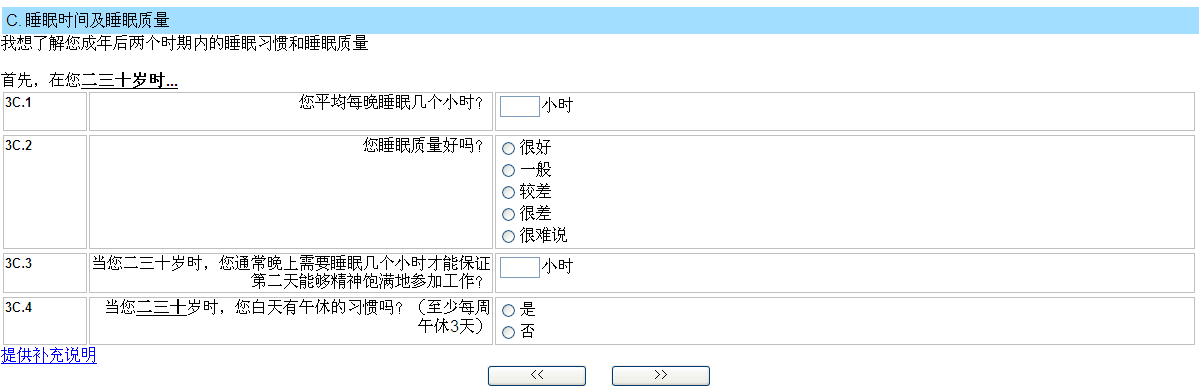Advance with the >> button
1199x389 pixels.
click(x=661, y=375)
